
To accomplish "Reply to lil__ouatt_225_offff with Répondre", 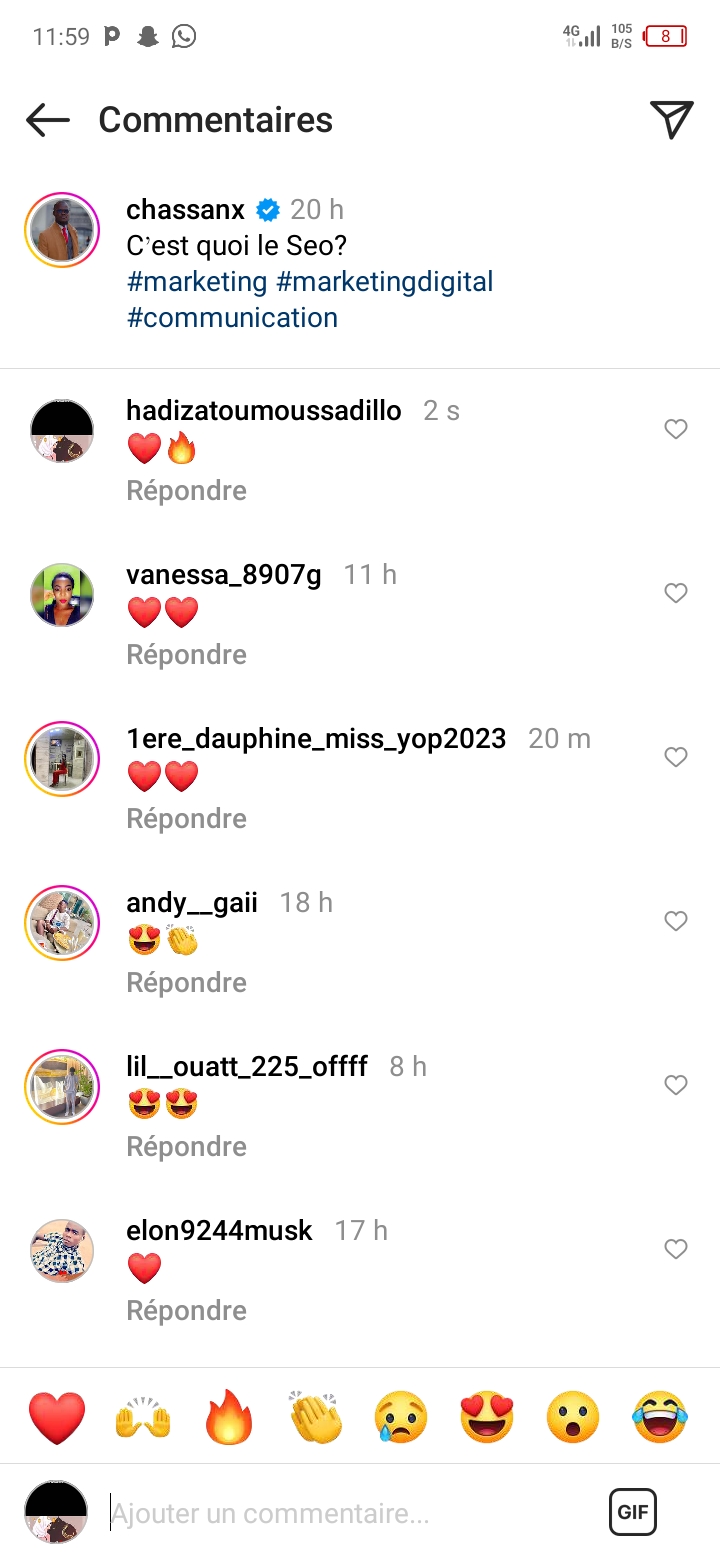I will click(187, 1147).
